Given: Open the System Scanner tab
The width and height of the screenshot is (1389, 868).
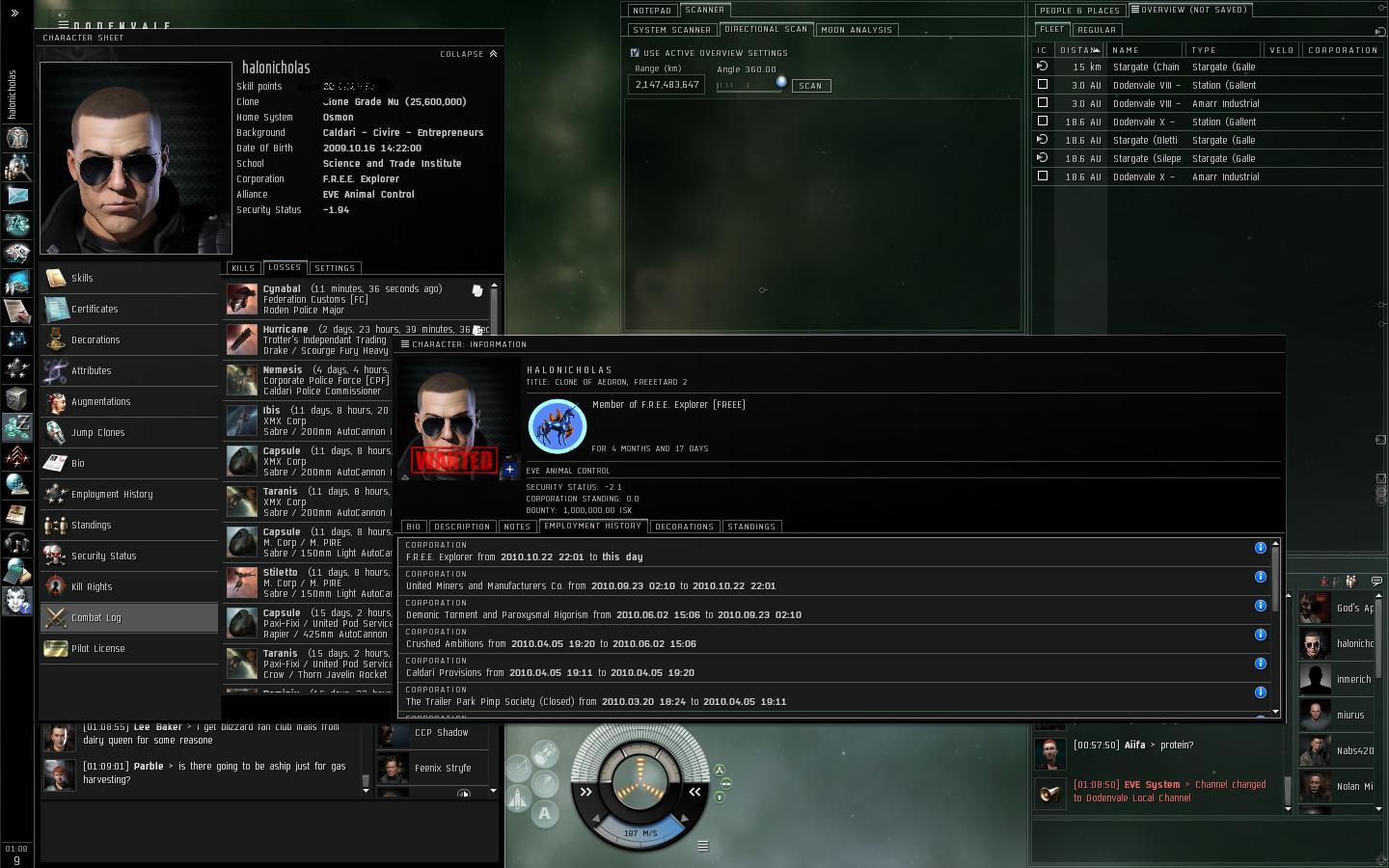Looking at the screenshot, I should [x=671, y=30].
